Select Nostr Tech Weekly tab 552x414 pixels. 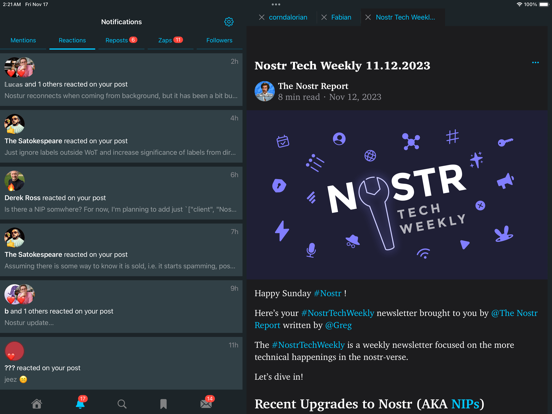click(x=405, y=17)
